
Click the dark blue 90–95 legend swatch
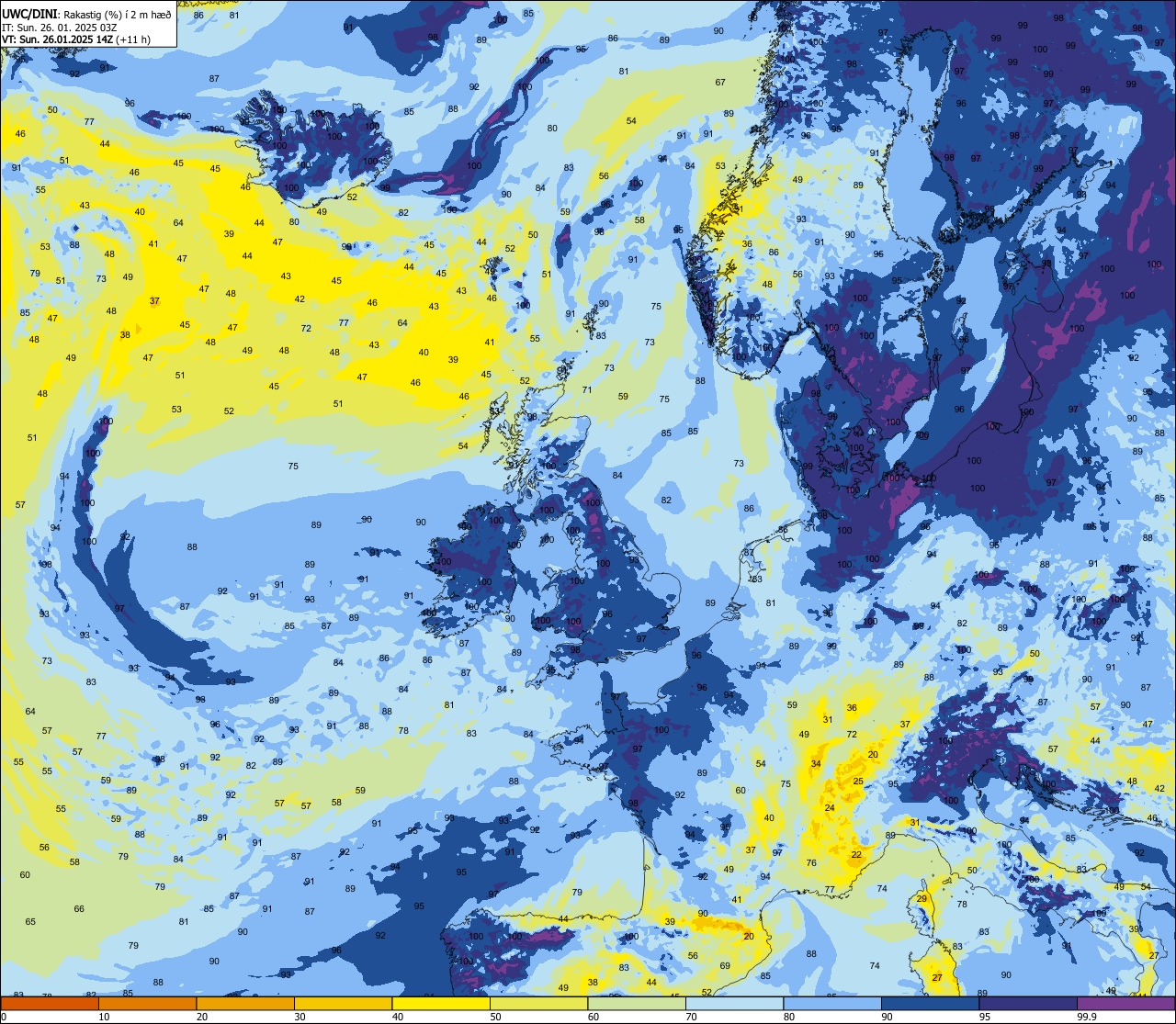(930, 1004)
